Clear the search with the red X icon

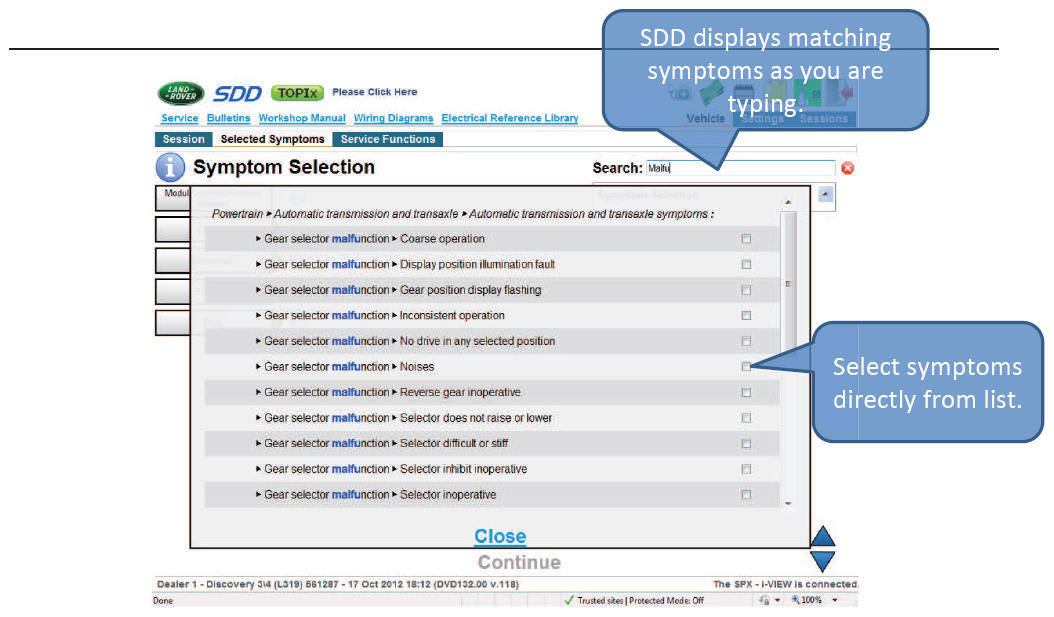pos(848,168)
